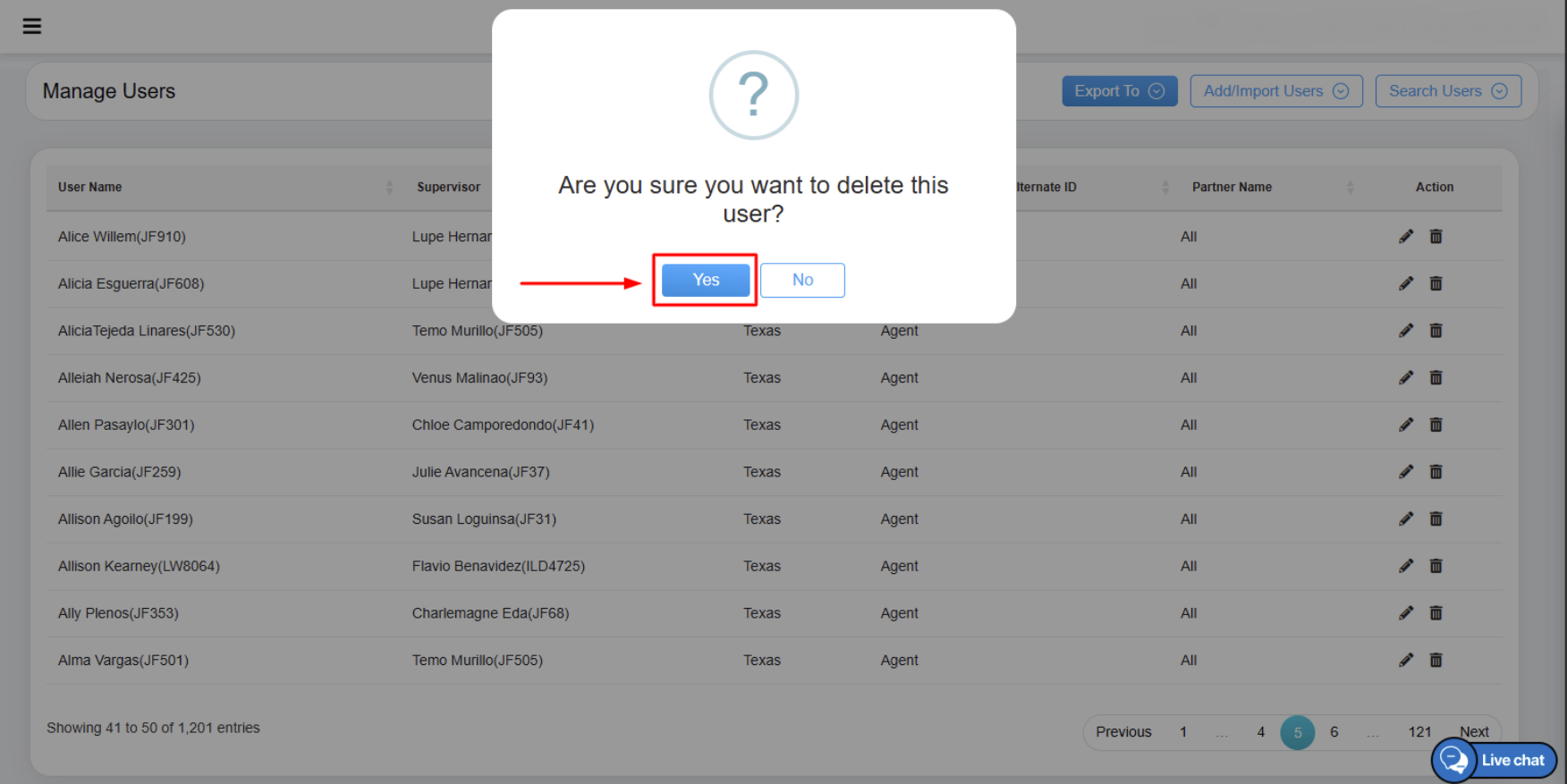Click trash icon for Allen Pasaylo

pyautogui.click(x=1436, y=425)
